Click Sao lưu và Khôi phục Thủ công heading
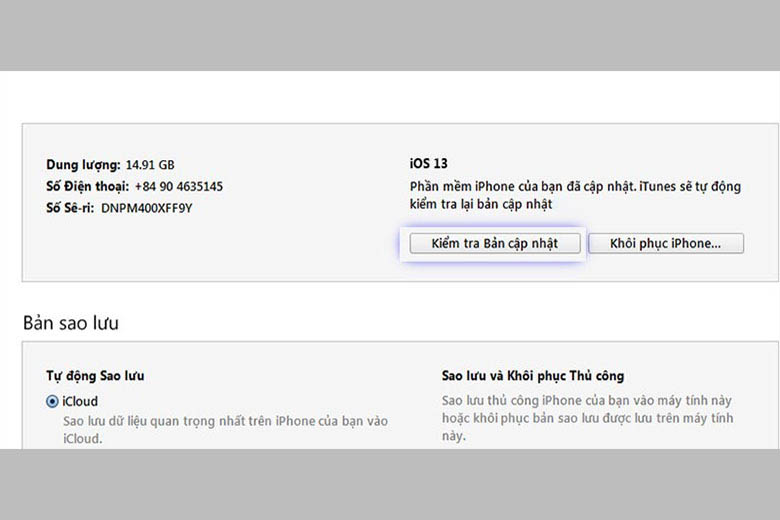 pos(533,376)
